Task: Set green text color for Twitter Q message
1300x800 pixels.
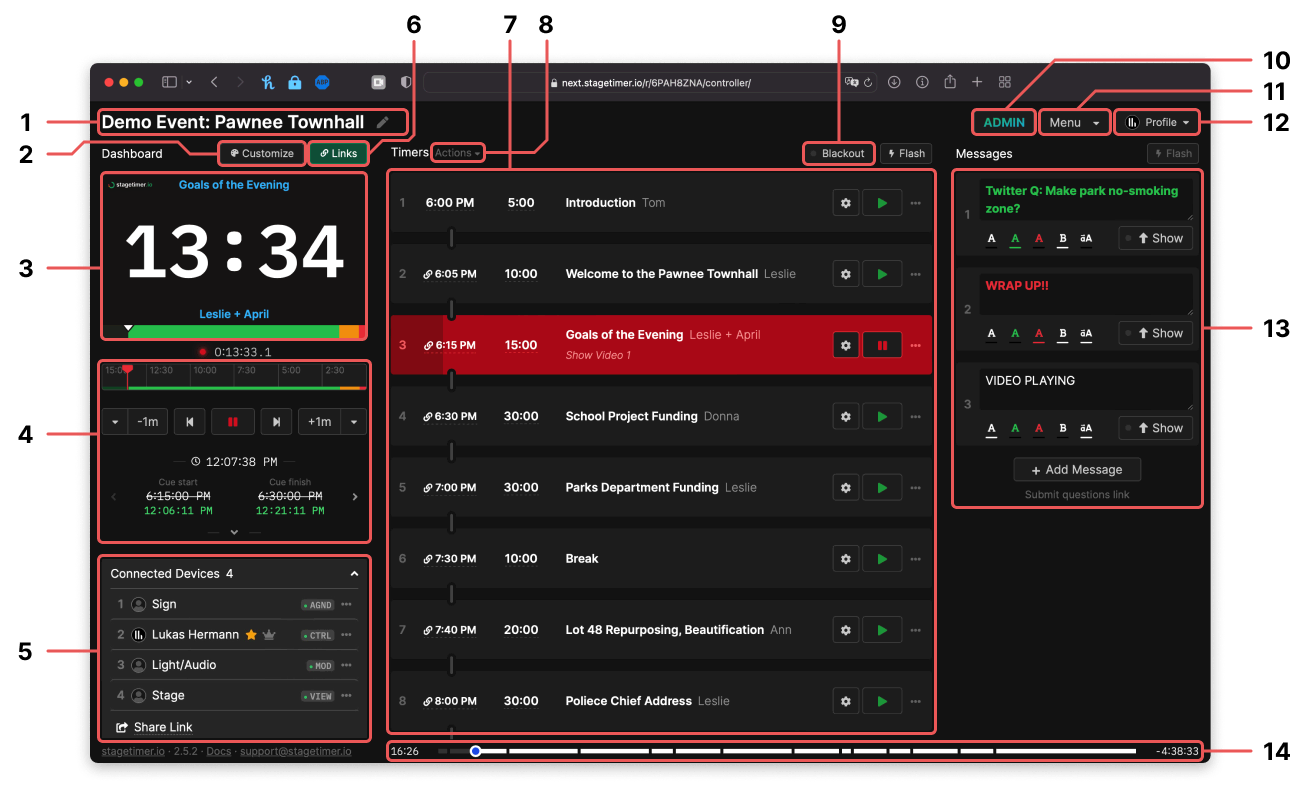Action: (x=1015, y=239)
